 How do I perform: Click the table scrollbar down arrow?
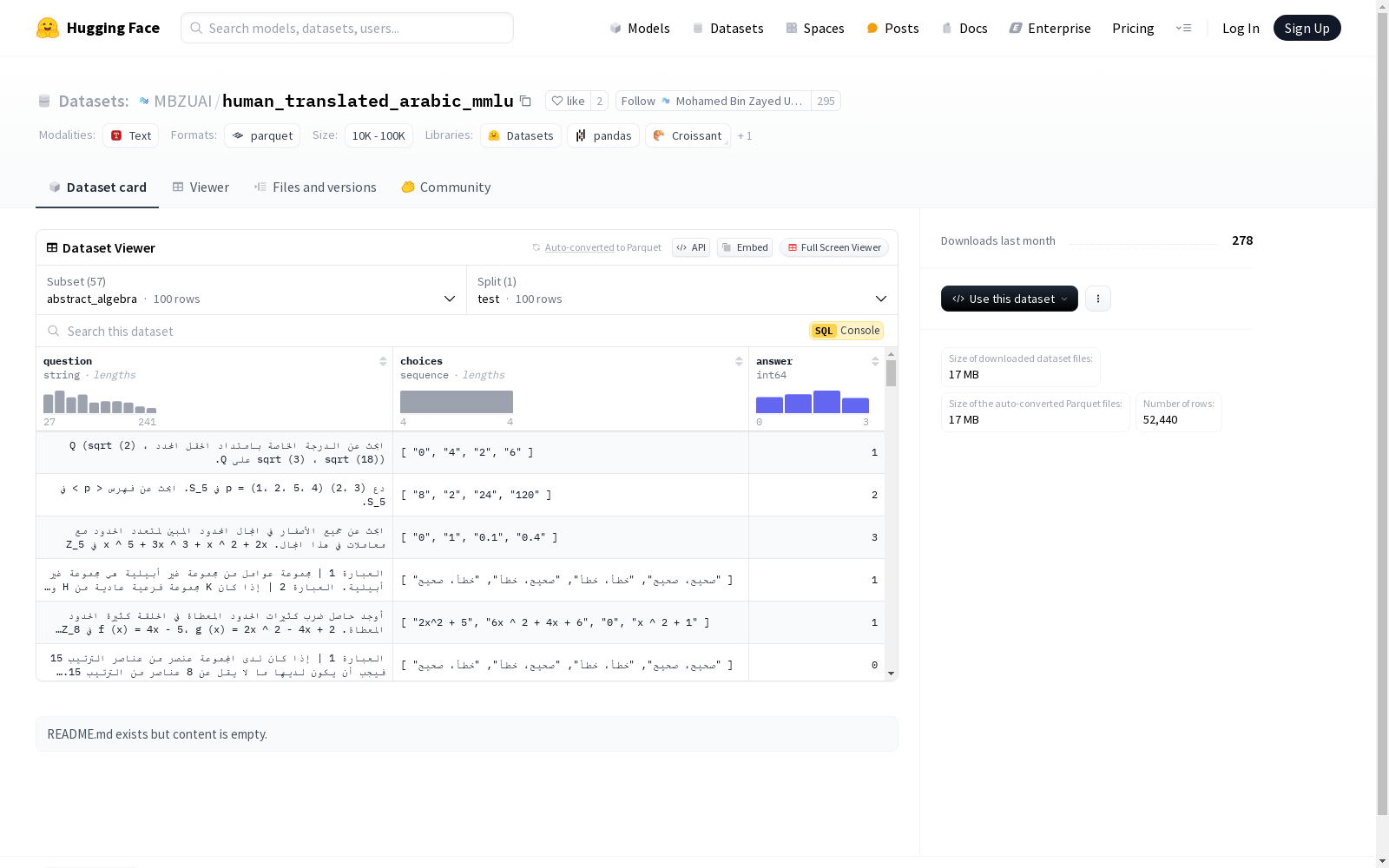coord(891,674)
